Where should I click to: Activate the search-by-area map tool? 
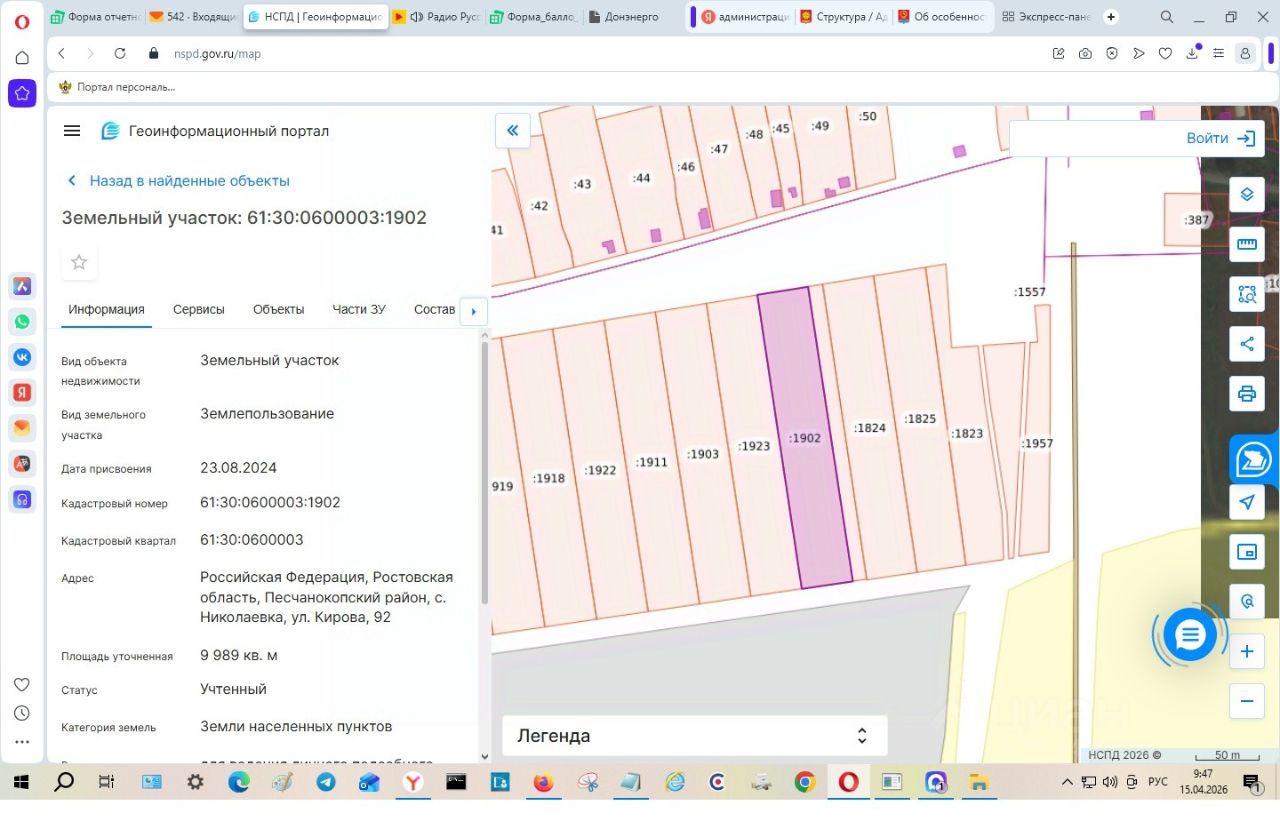point(1246,294)
